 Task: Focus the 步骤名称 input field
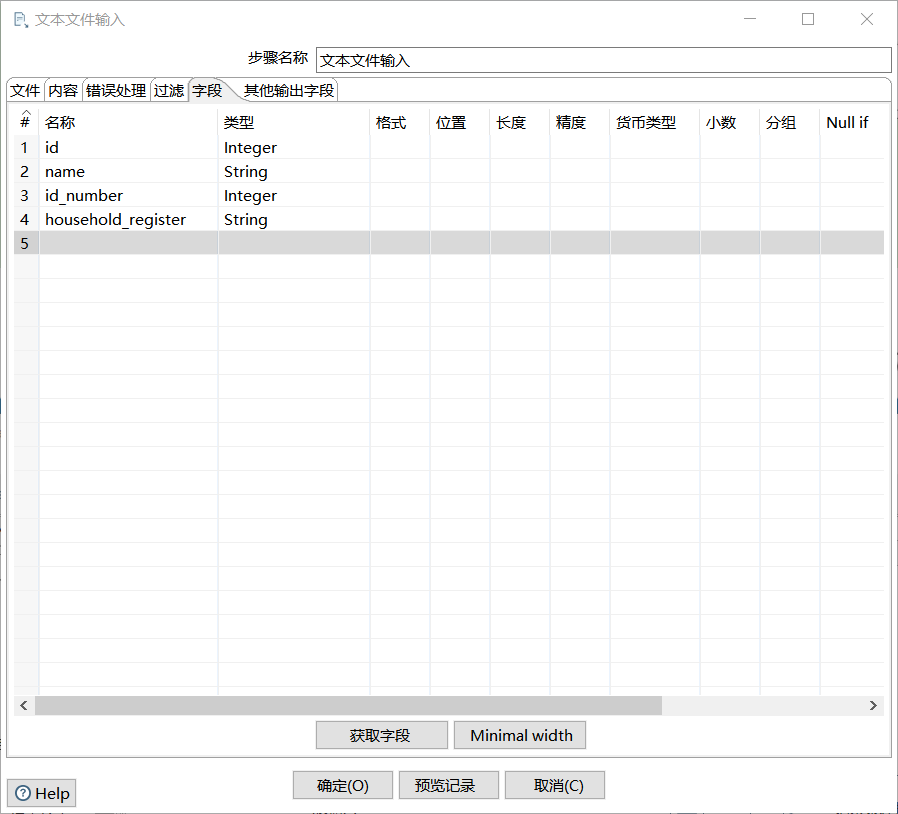tap(604, 60)
